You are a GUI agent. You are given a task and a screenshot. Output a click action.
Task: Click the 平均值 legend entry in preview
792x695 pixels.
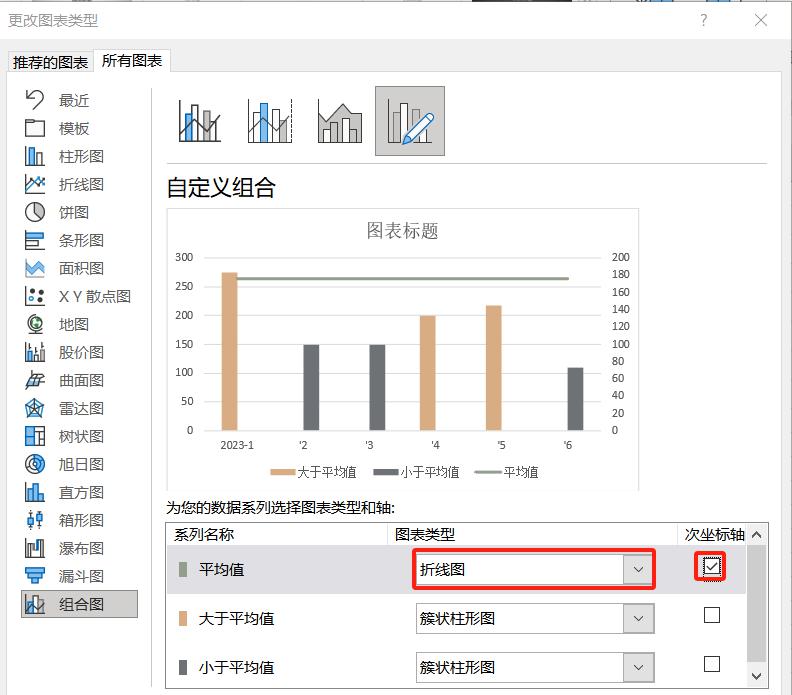506,472
